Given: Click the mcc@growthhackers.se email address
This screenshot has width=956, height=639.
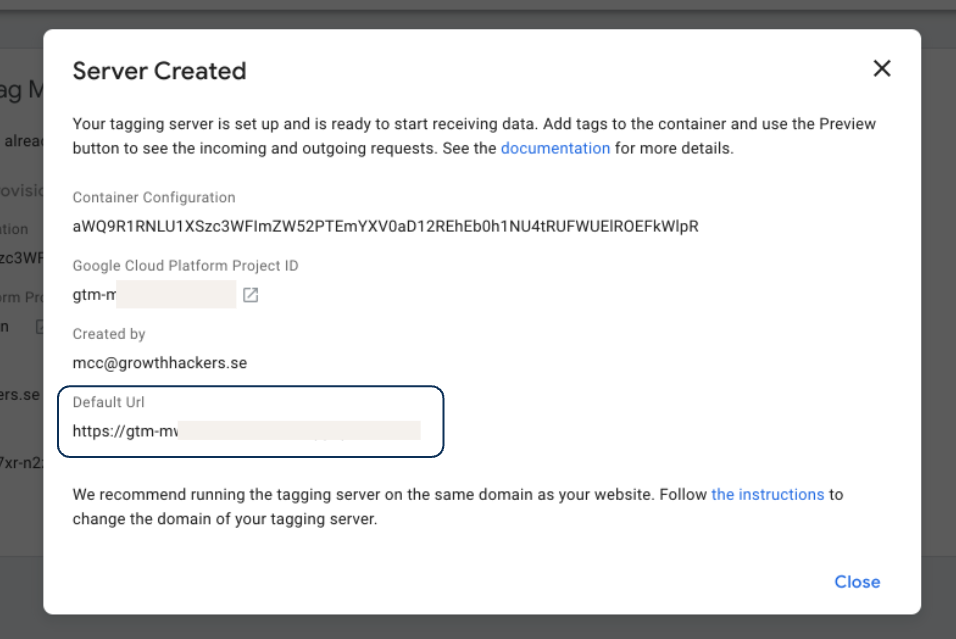Looking at the screenshot, I should (x=160, y=363).
